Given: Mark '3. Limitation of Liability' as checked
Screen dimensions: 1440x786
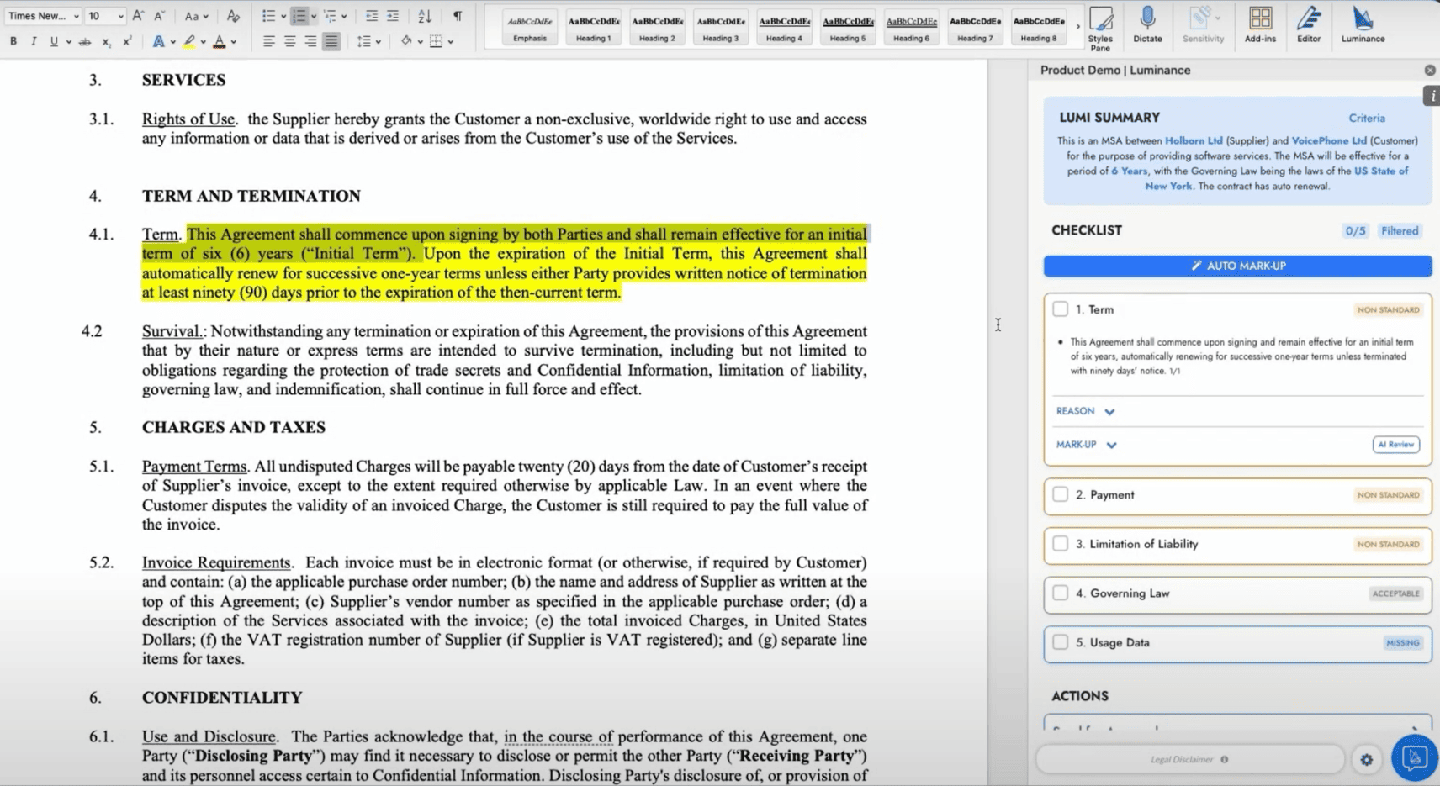Looking at the screenshot, I should (x=1060, y=544).
